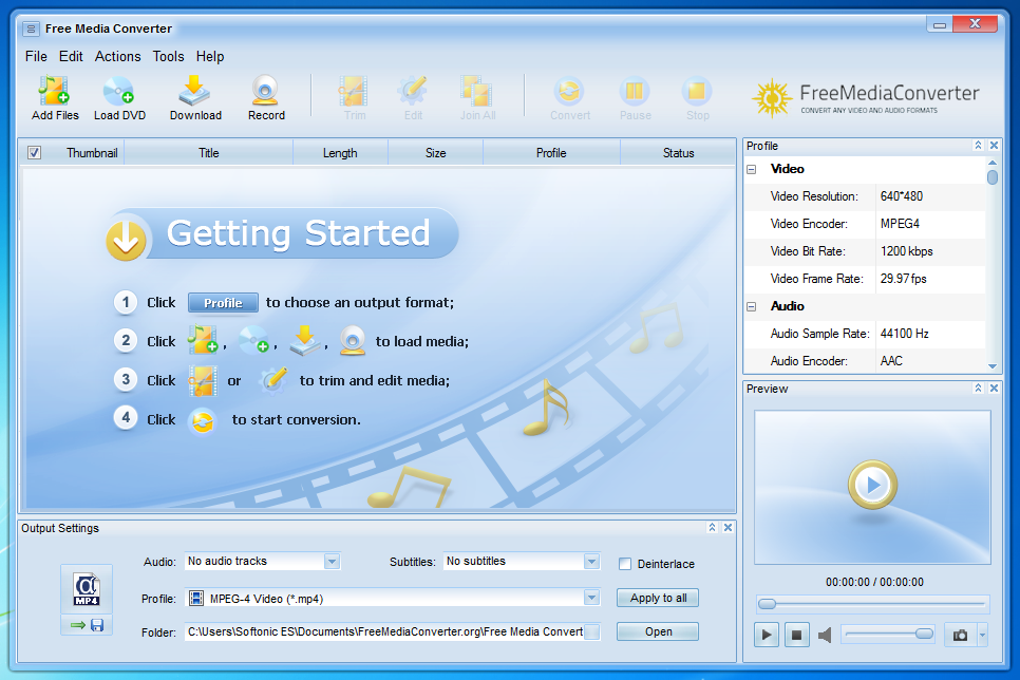This screenshot has height=680, width=1020.
Task: Mute audio with the speaker icon
Action: click(825, 635)
